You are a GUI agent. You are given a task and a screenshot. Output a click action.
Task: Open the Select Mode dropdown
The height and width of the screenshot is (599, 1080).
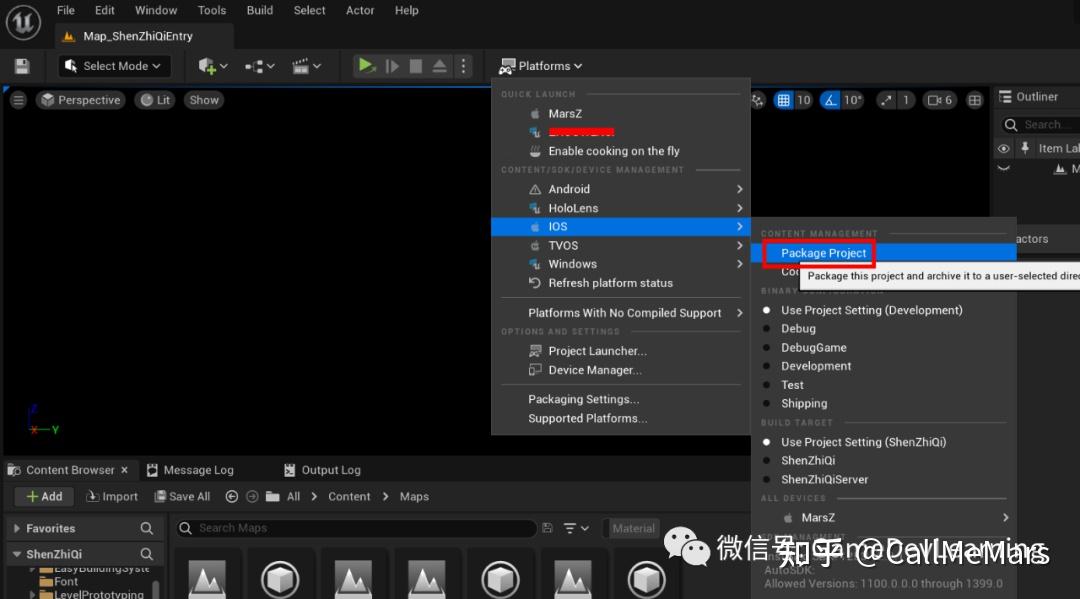[113, 66]
